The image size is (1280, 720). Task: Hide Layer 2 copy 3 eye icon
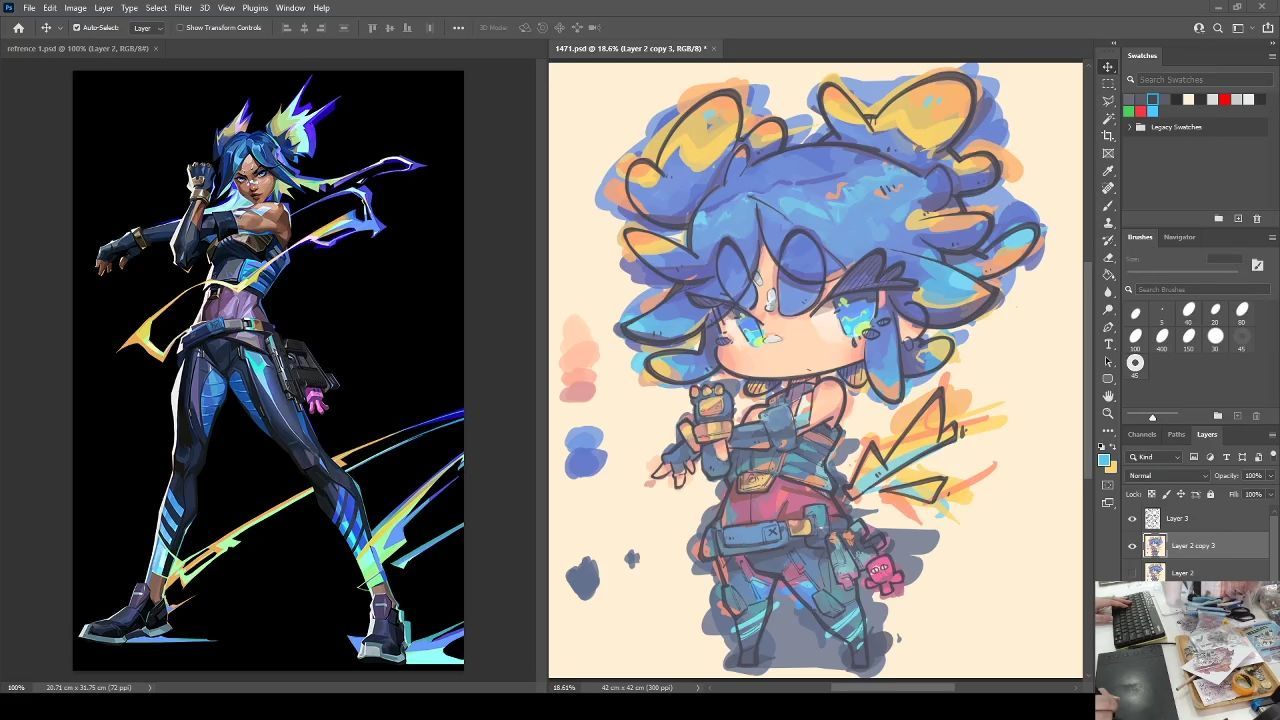[x=1132, y=546]
